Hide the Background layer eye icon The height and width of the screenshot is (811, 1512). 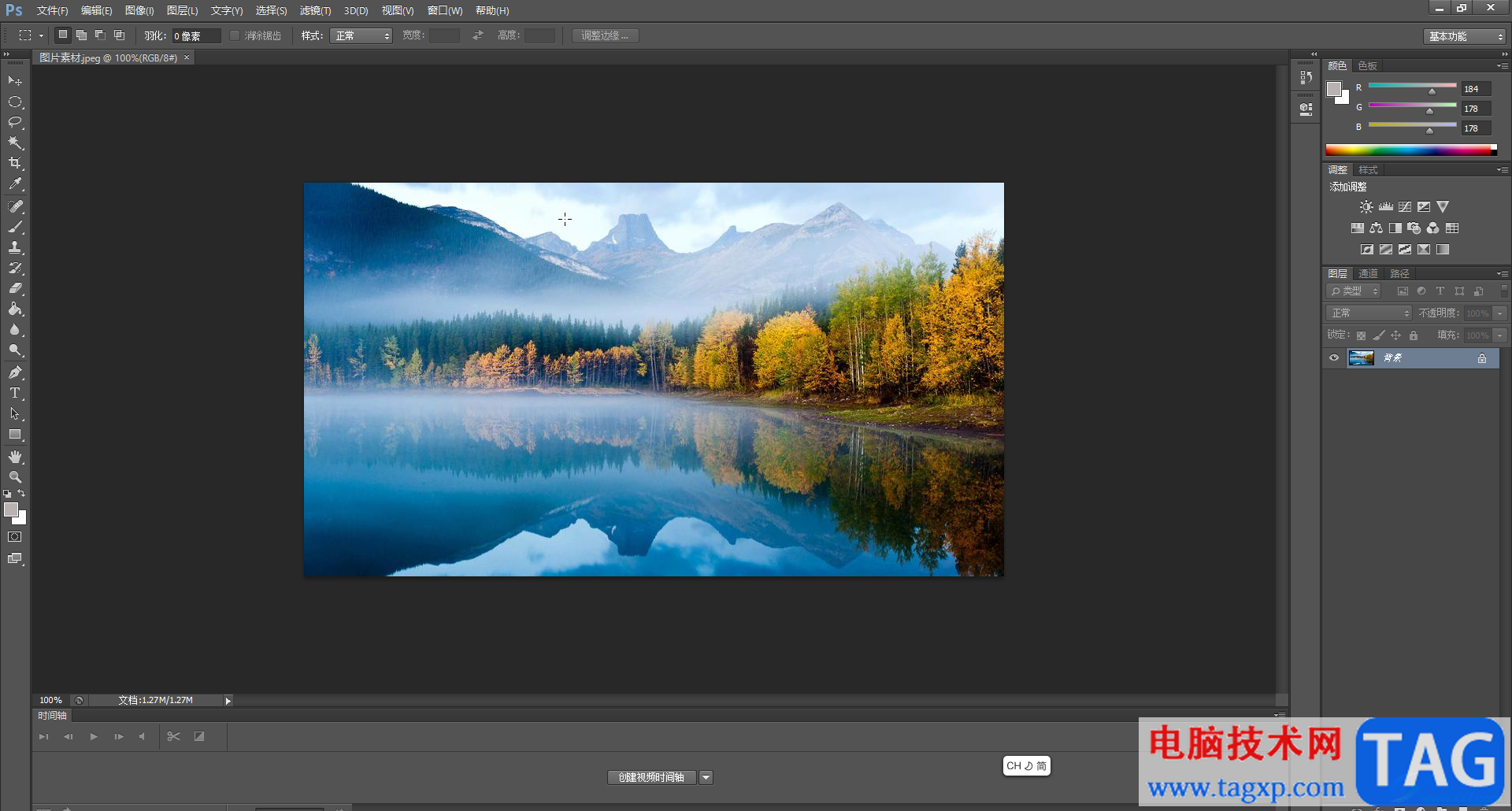click(x=1334, y=358)
